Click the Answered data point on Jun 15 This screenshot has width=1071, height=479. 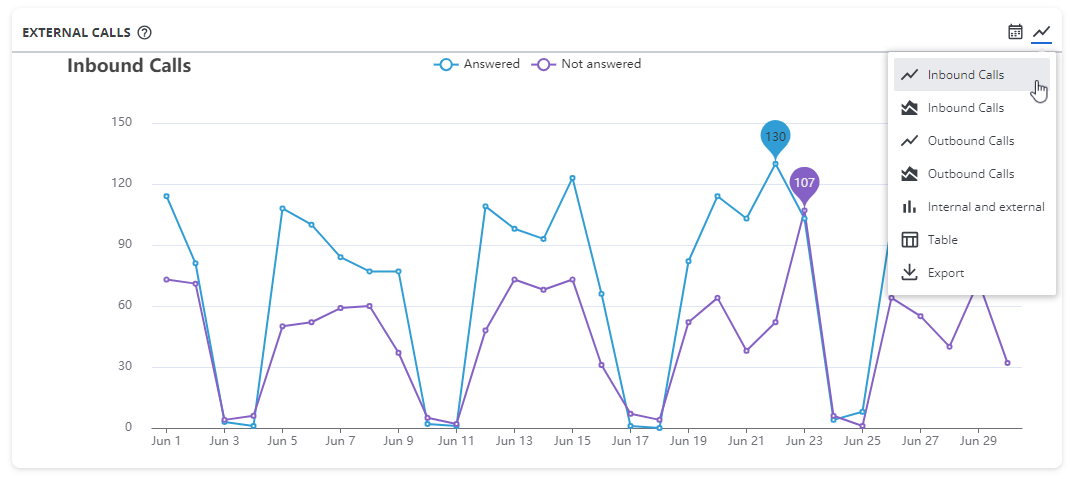point(572,178)
